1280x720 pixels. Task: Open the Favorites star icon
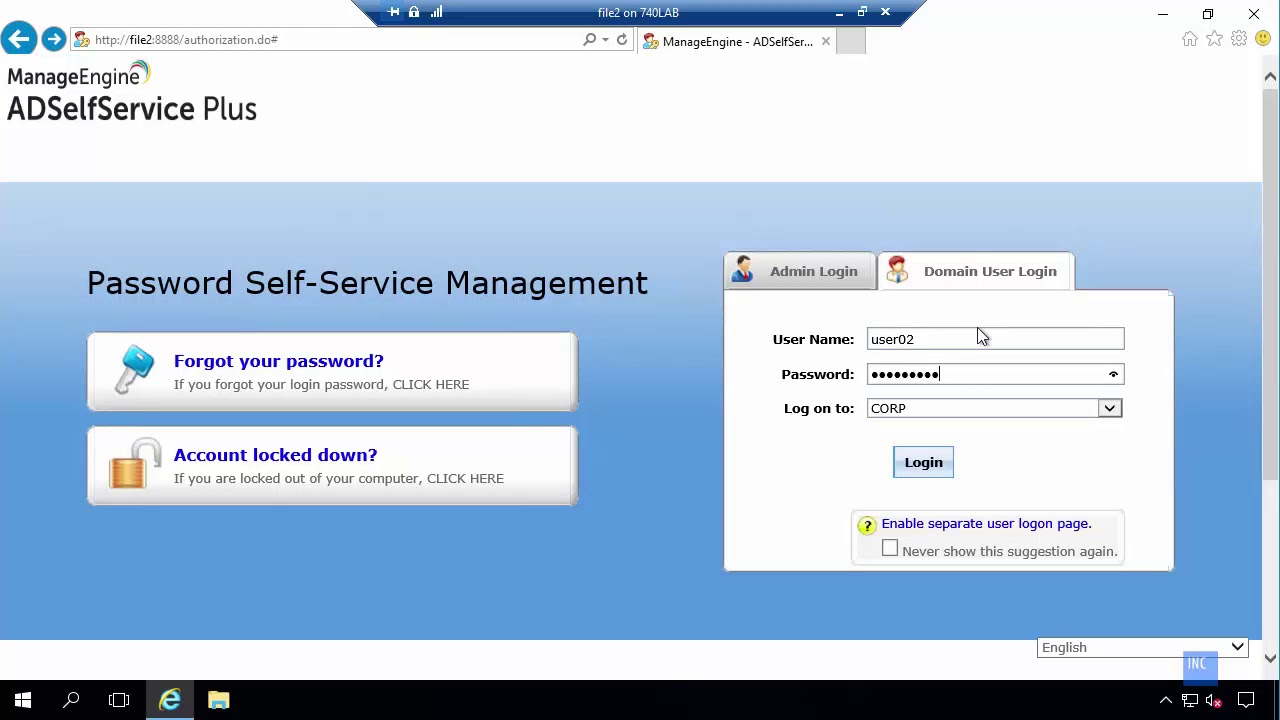1214,39
